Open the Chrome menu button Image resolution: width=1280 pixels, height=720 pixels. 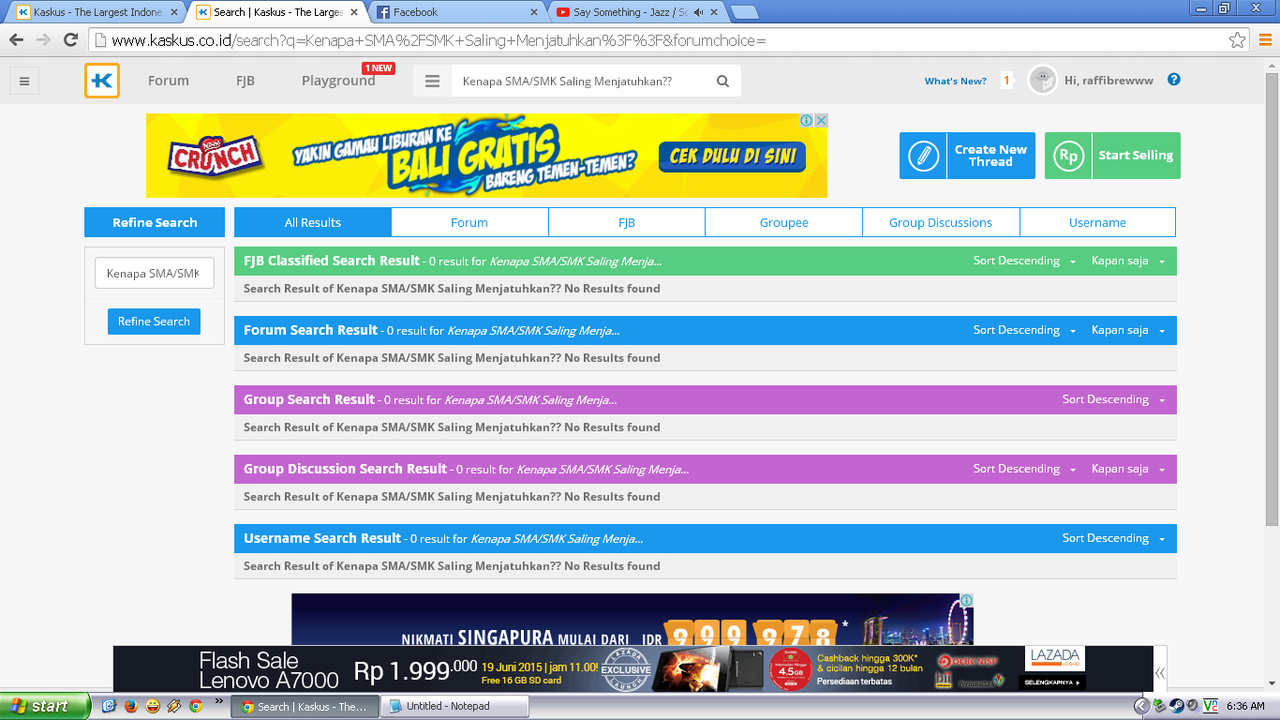coord(1264,40)
